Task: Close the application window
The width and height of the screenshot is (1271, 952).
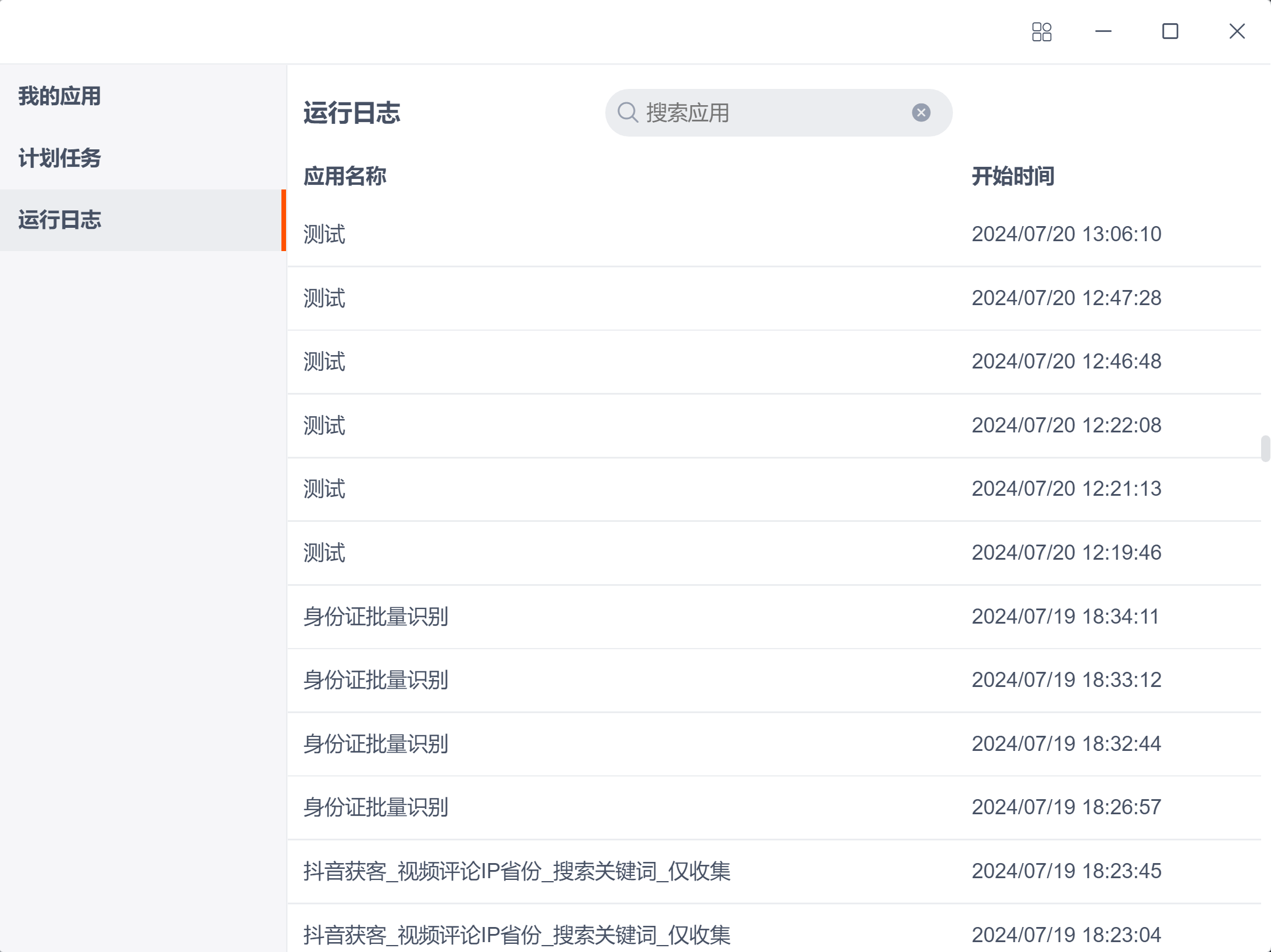Action: click(1237, 31)
